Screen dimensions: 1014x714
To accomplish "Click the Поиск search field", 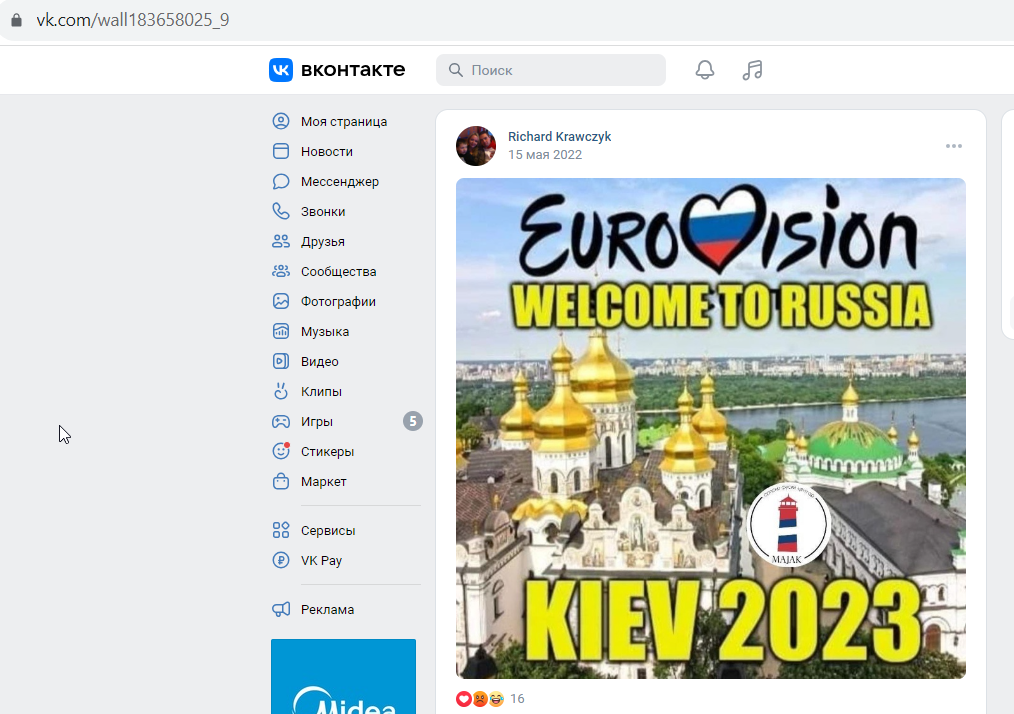I will pyautogui.click(x=551, y=70).
